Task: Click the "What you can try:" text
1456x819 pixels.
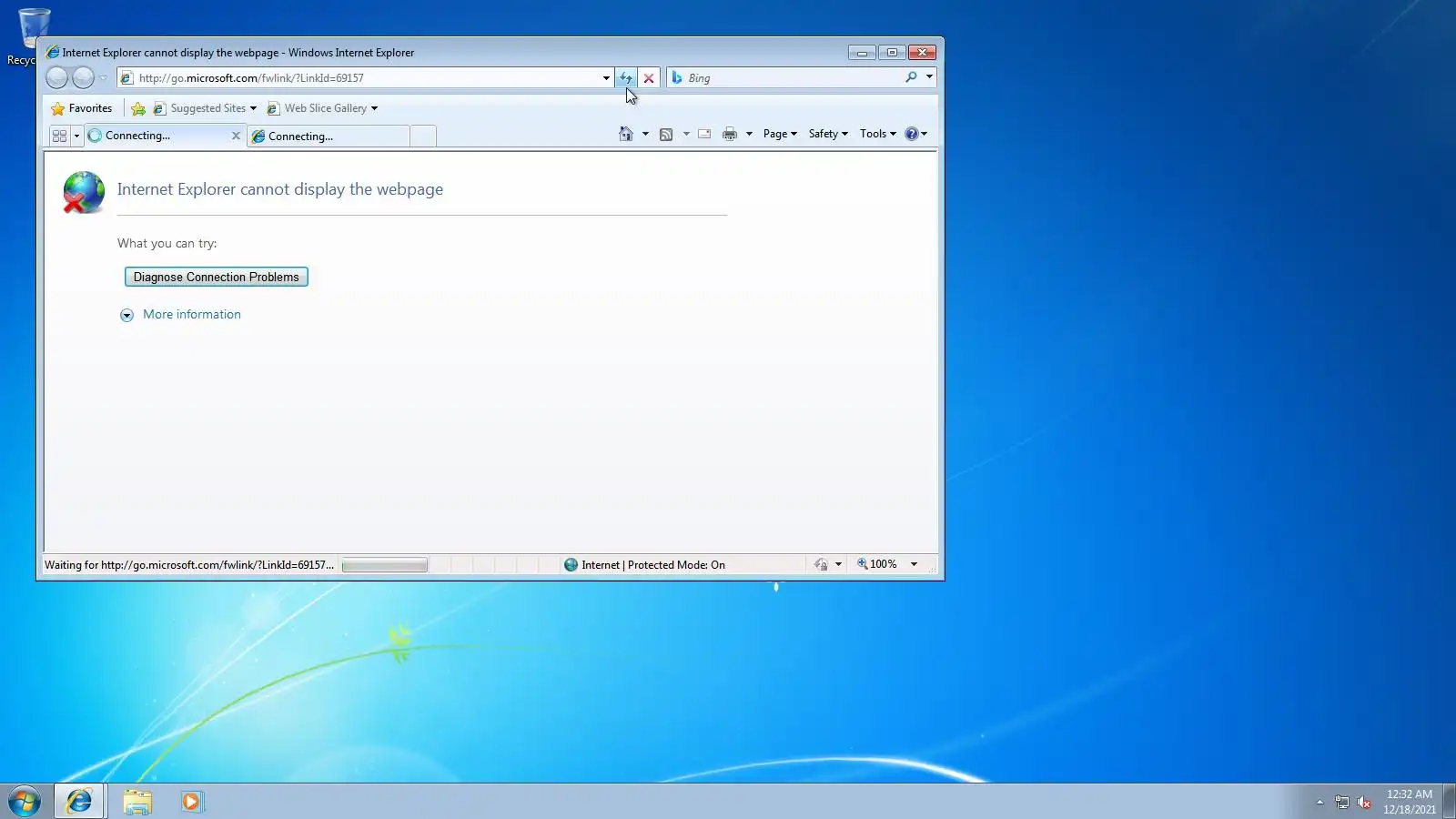Action: (167, 243)
